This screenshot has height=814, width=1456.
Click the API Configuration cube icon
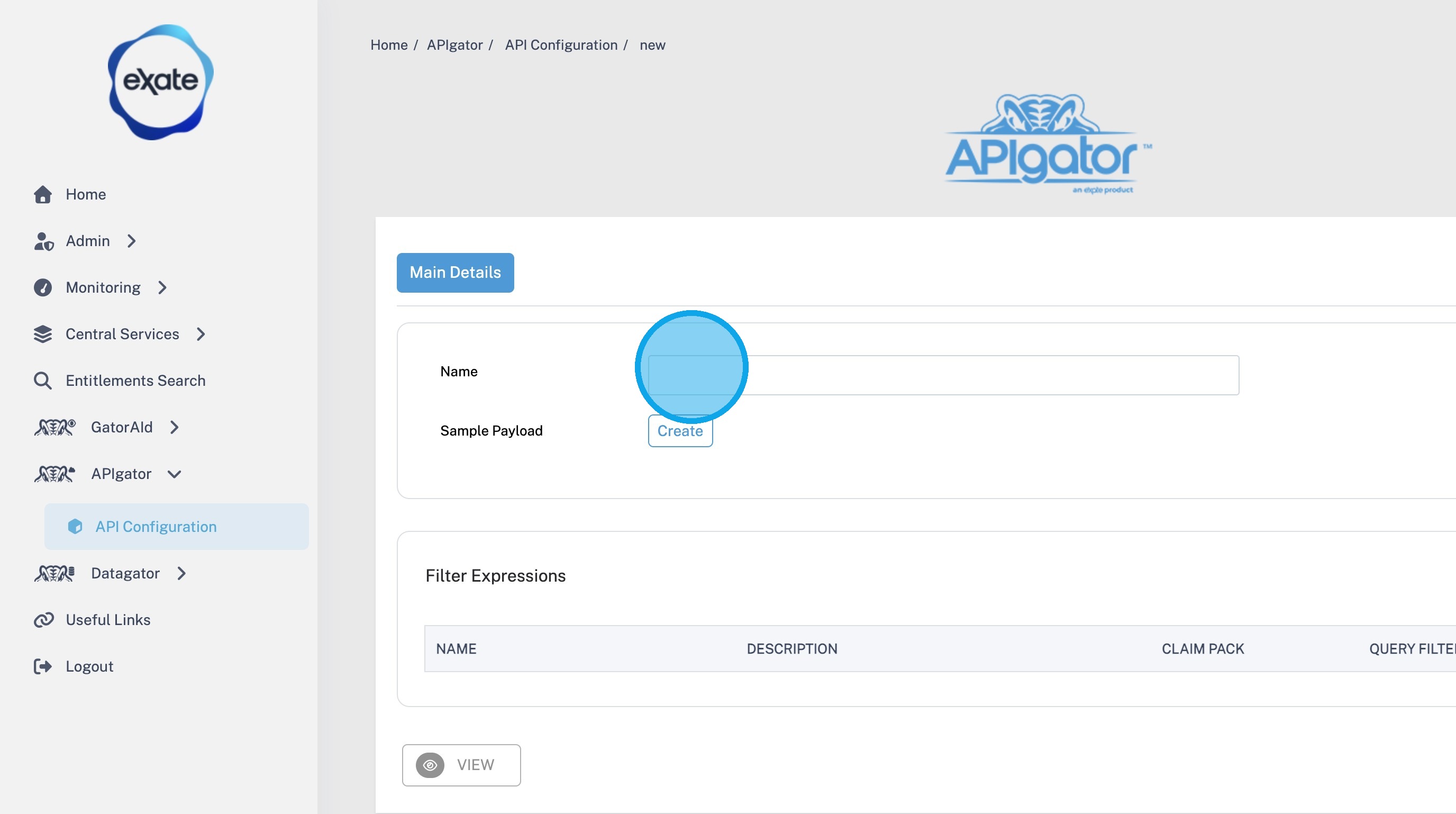(x=75, y=527)
